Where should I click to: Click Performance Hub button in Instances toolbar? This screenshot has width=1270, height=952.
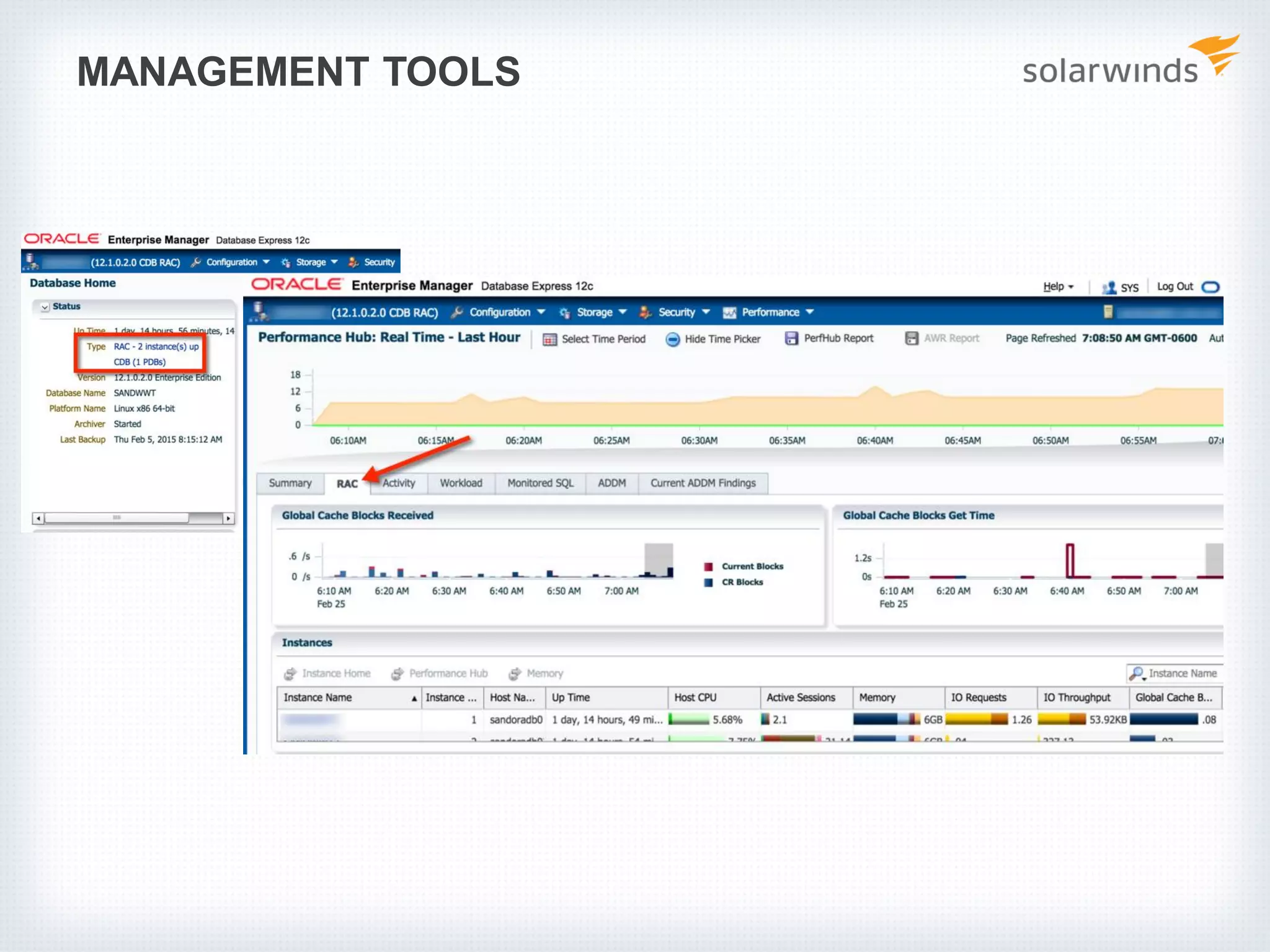tap(440, 674)
